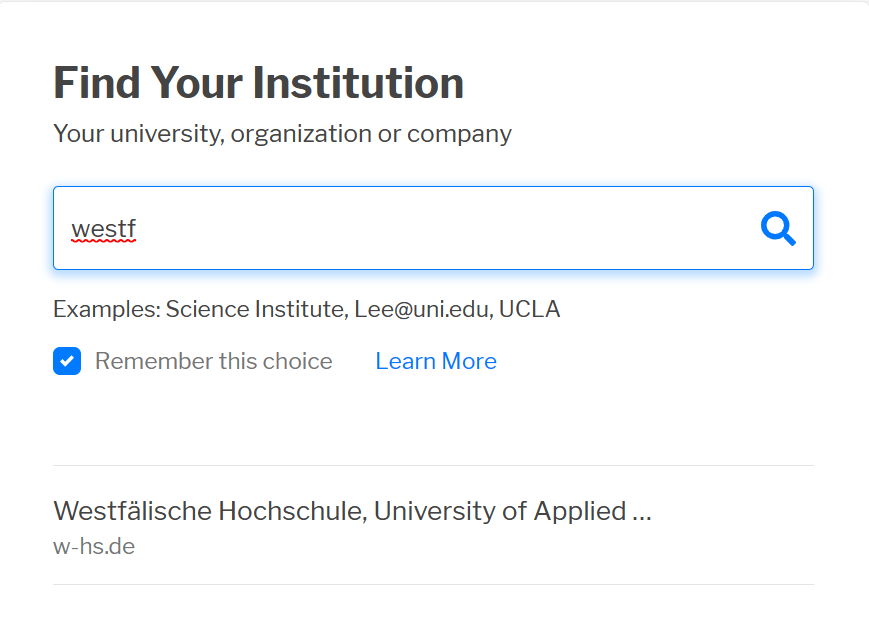869x642 pixels.
Task: Untick the Remember this choice checkbox
Action: (x=67, y=361)
